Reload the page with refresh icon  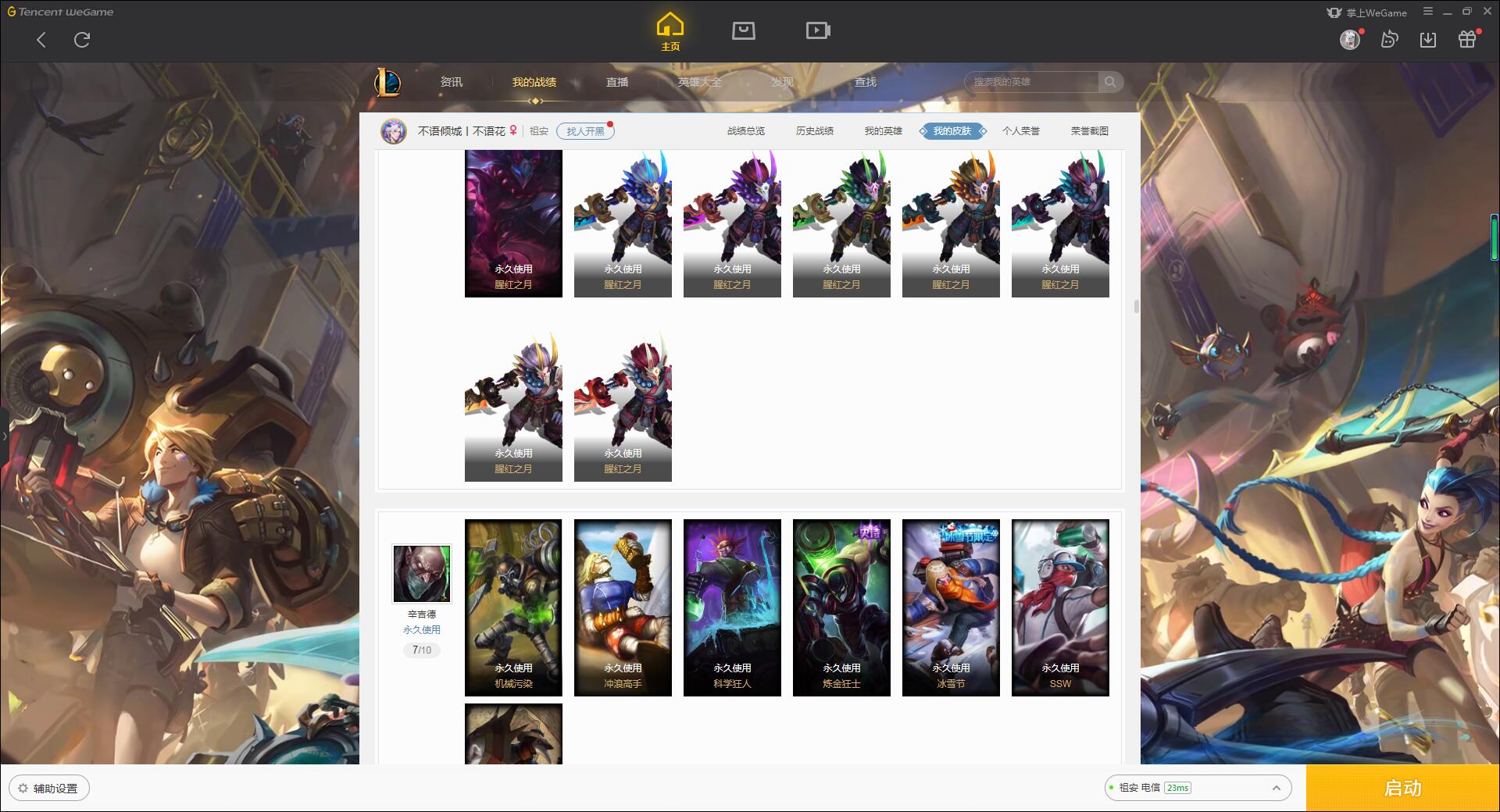[82, 40]
